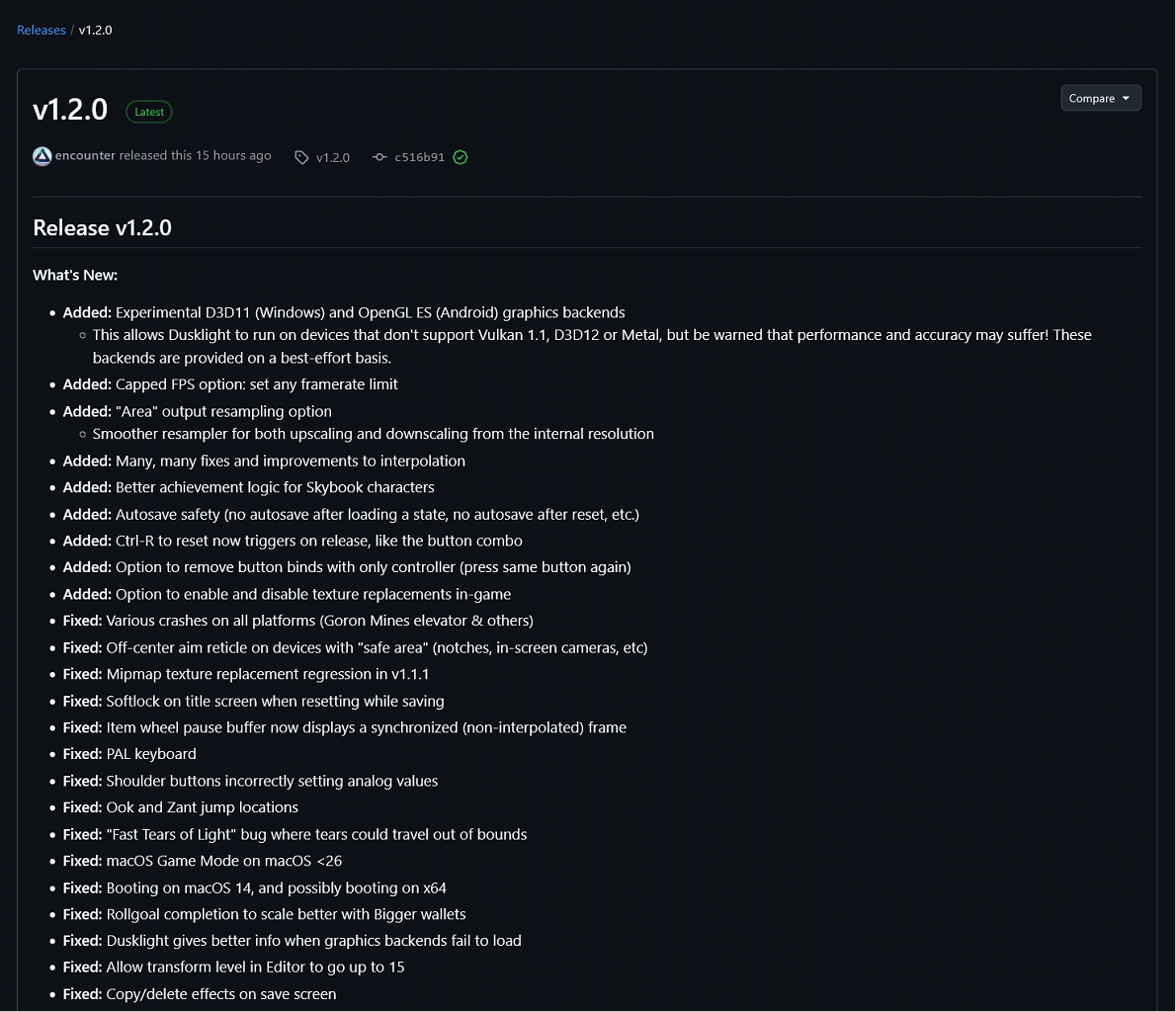Click the commit icon beside c516b91
Viewport: 1176px width, 1012px height.
379,157
